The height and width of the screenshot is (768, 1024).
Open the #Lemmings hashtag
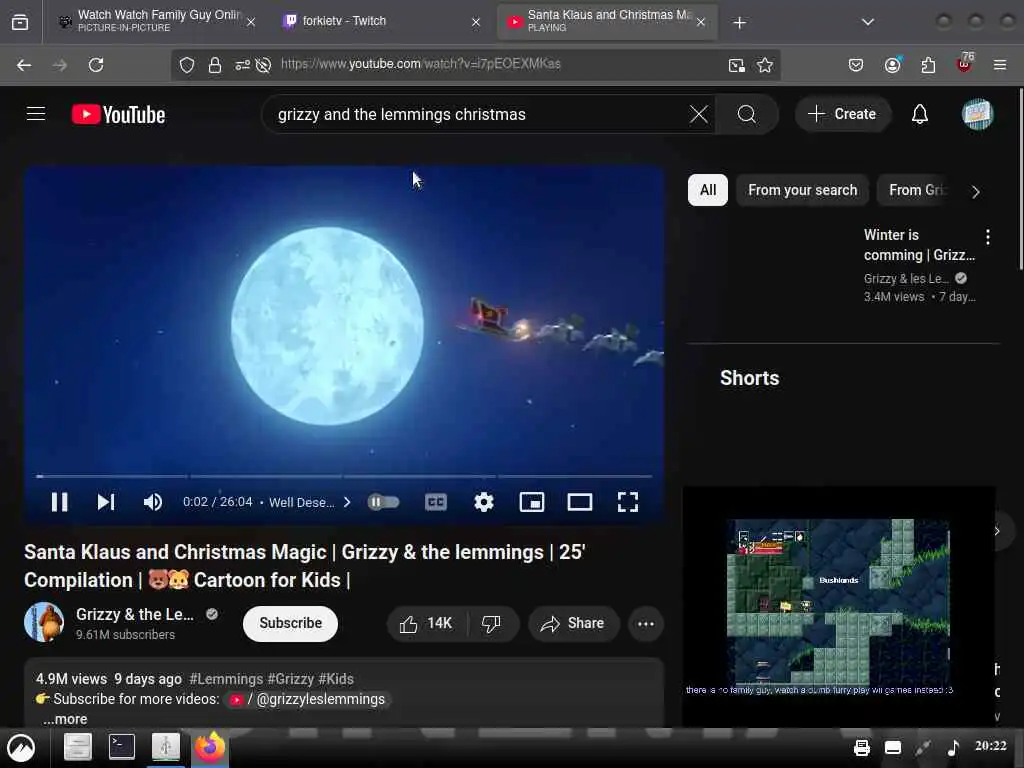(x=226, y=679)
